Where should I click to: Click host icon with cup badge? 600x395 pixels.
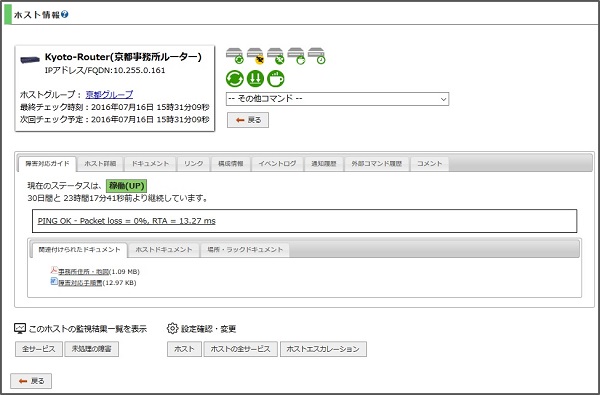(x=296, y=55)
